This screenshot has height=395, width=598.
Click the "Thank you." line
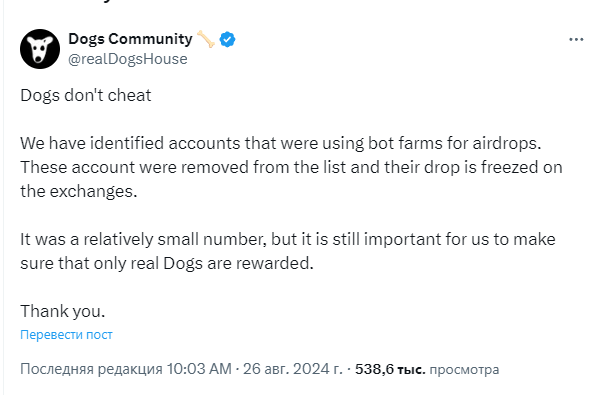click(63, 311)
